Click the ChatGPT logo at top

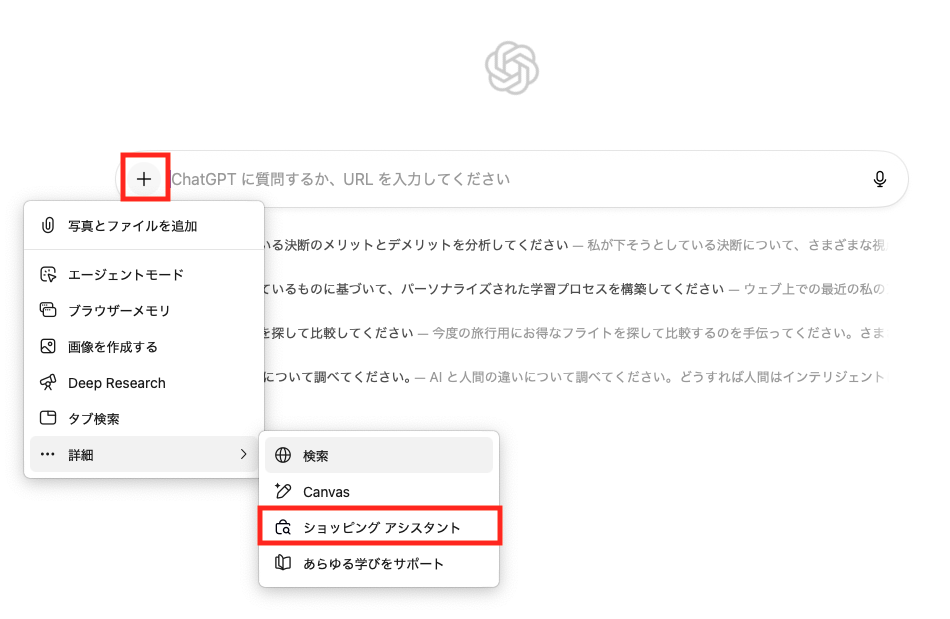point(511,68)
